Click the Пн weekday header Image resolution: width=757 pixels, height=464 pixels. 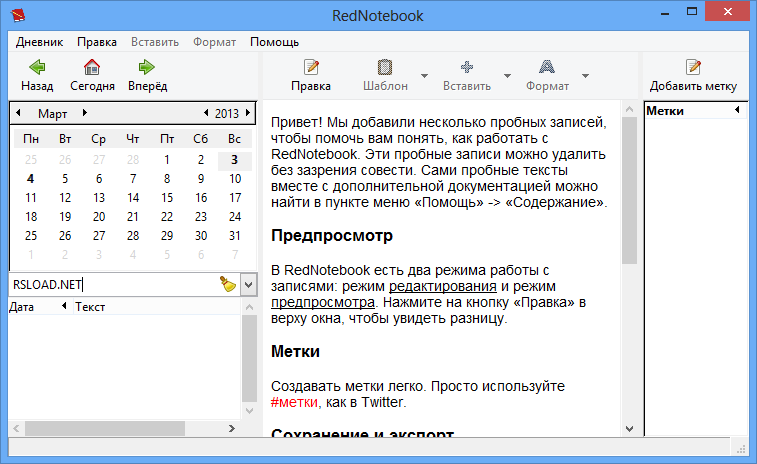pos(30,139)
